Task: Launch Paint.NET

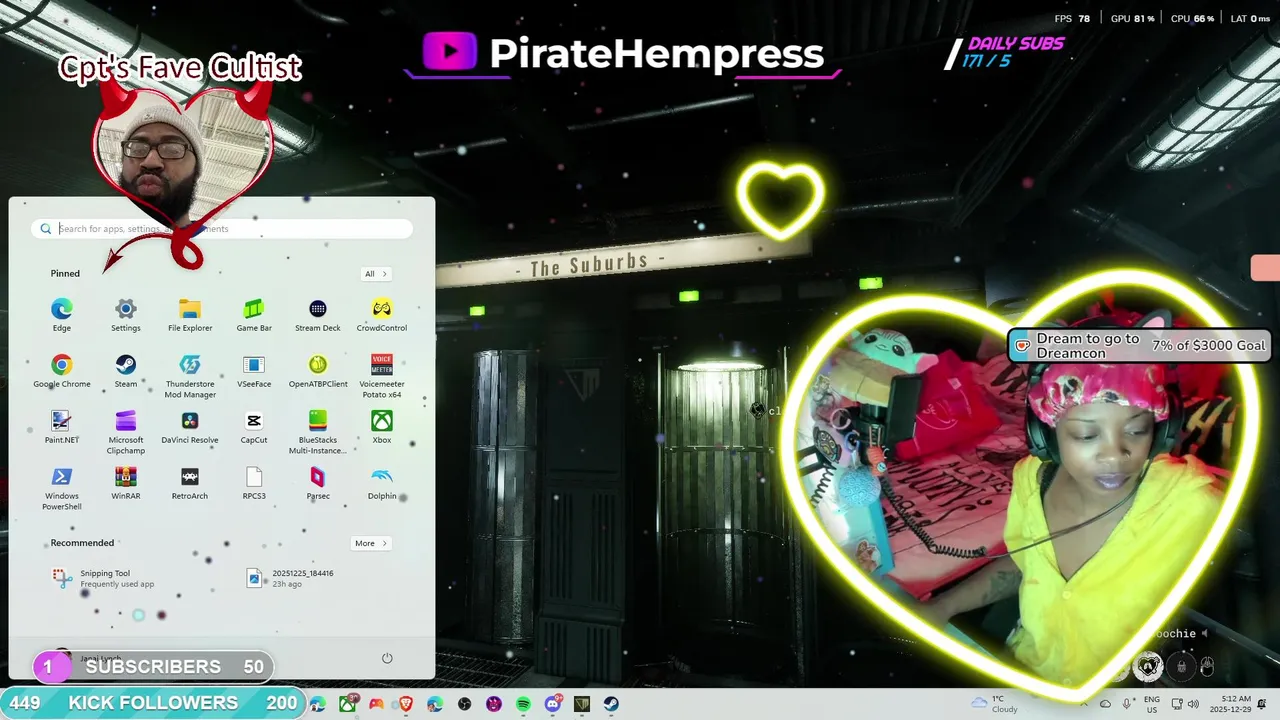Action: [62, 427]
